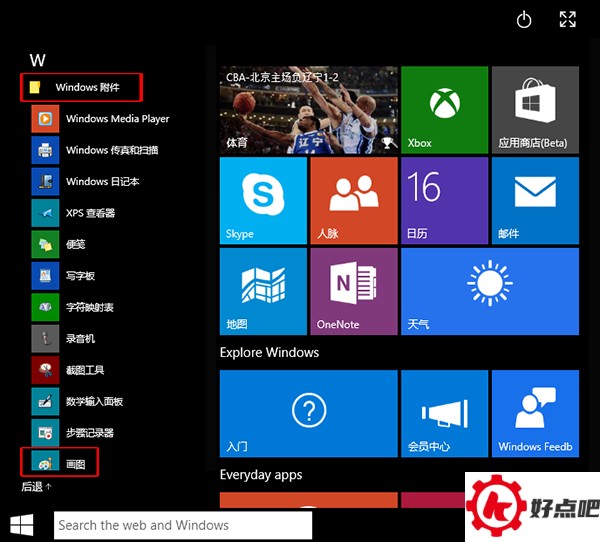Open Windows 日记本 icon
The width and height of the screenshot is (600, 542).
pyautogui.click(x=45, y=181)
